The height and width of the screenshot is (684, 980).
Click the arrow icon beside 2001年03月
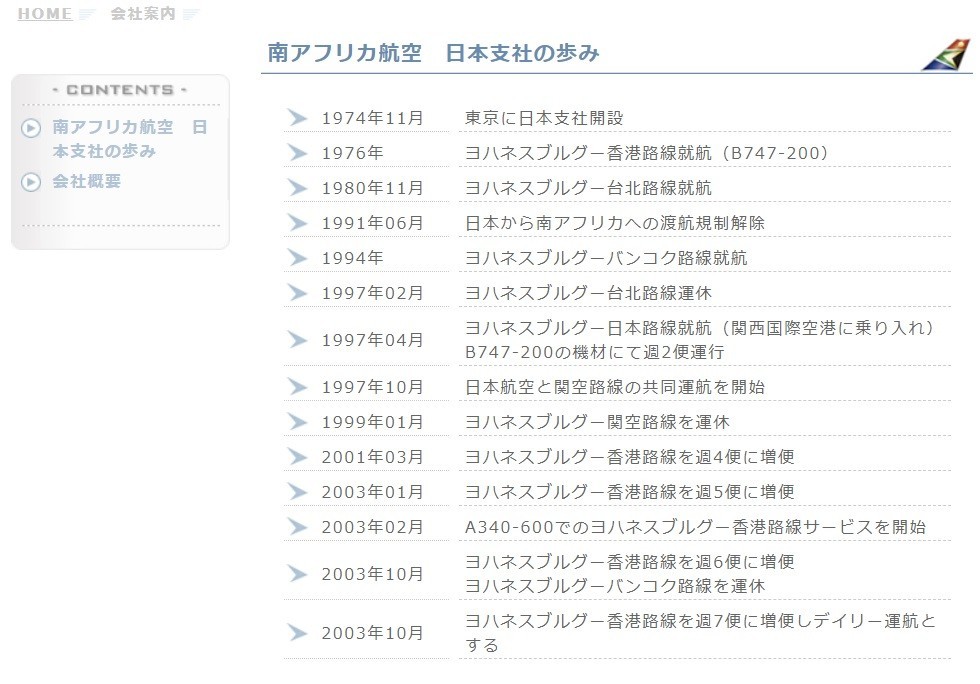point(298,457)
